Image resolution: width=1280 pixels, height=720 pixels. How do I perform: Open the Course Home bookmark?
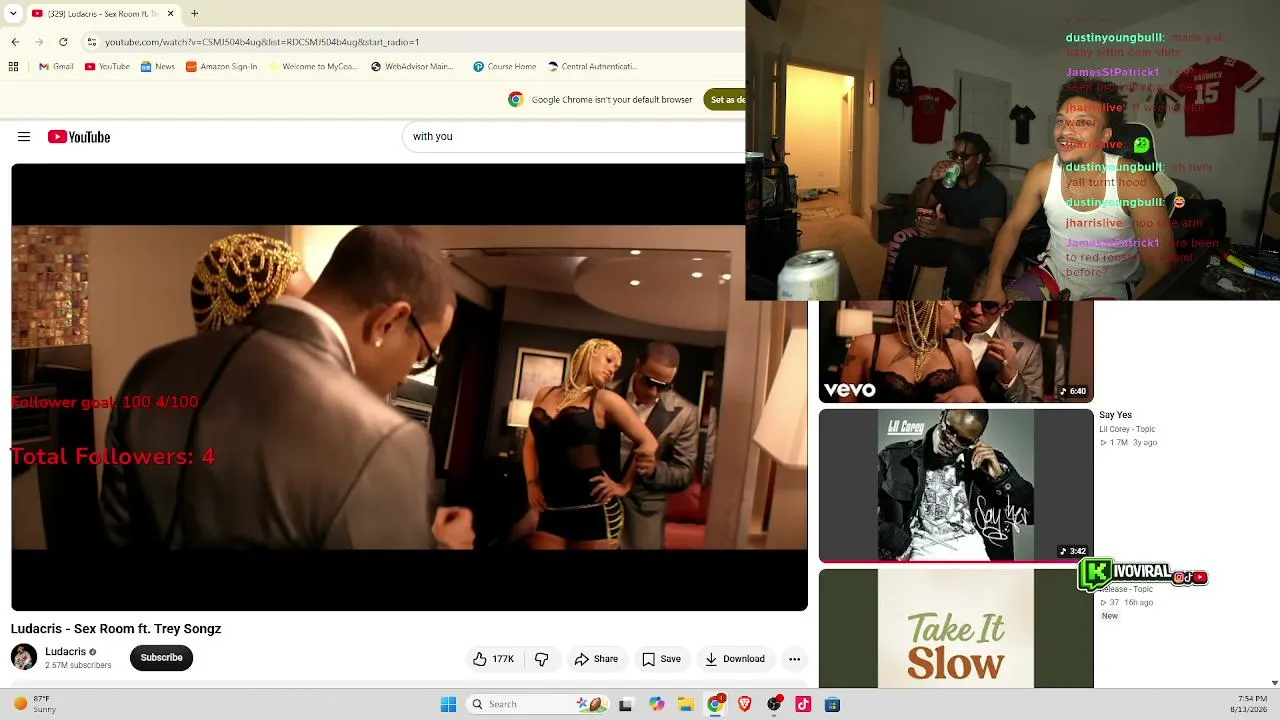(x=505, y=67)
